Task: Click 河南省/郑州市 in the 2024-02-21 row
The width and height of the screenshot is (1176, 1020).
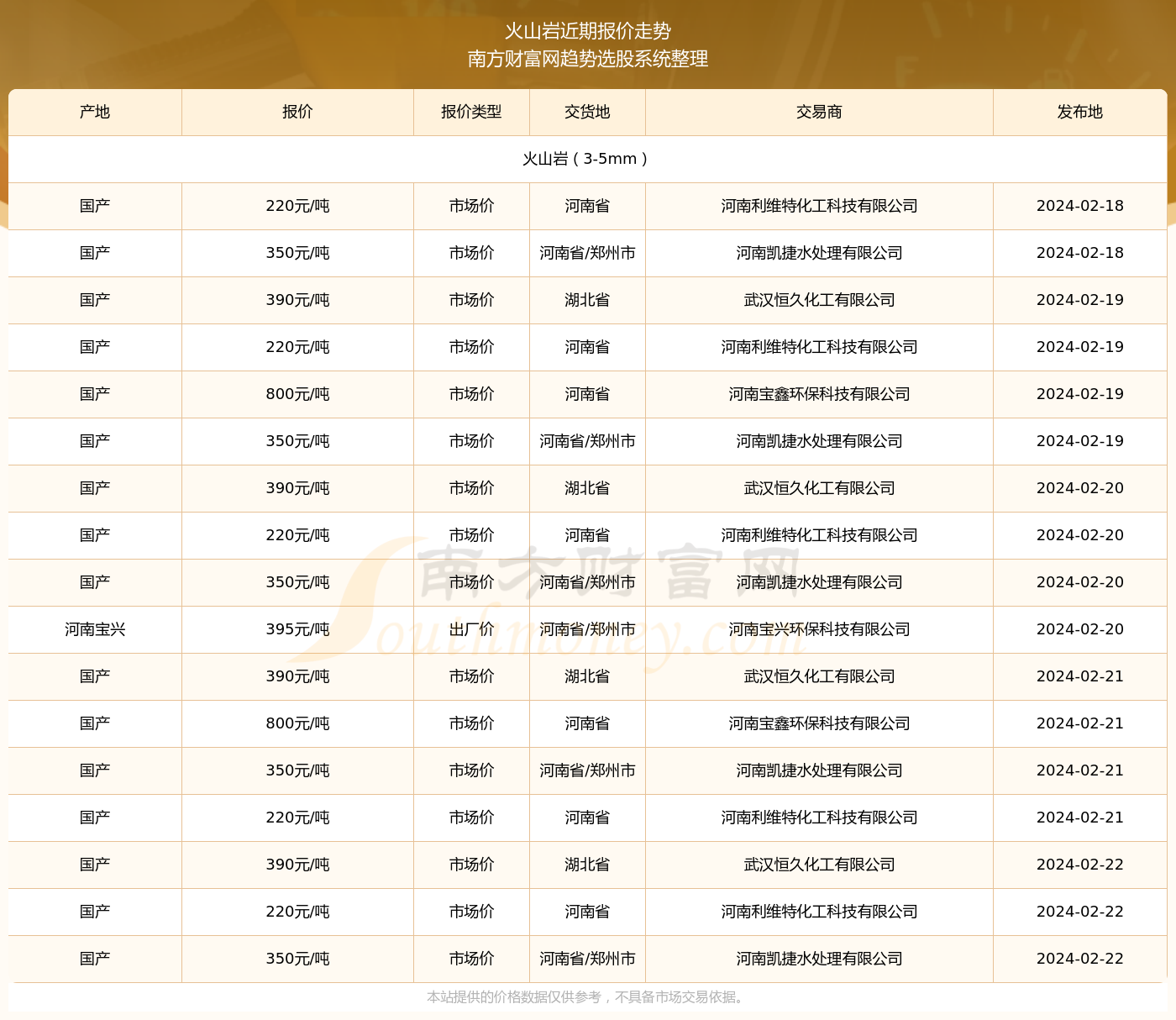Action: pos(587,770)
